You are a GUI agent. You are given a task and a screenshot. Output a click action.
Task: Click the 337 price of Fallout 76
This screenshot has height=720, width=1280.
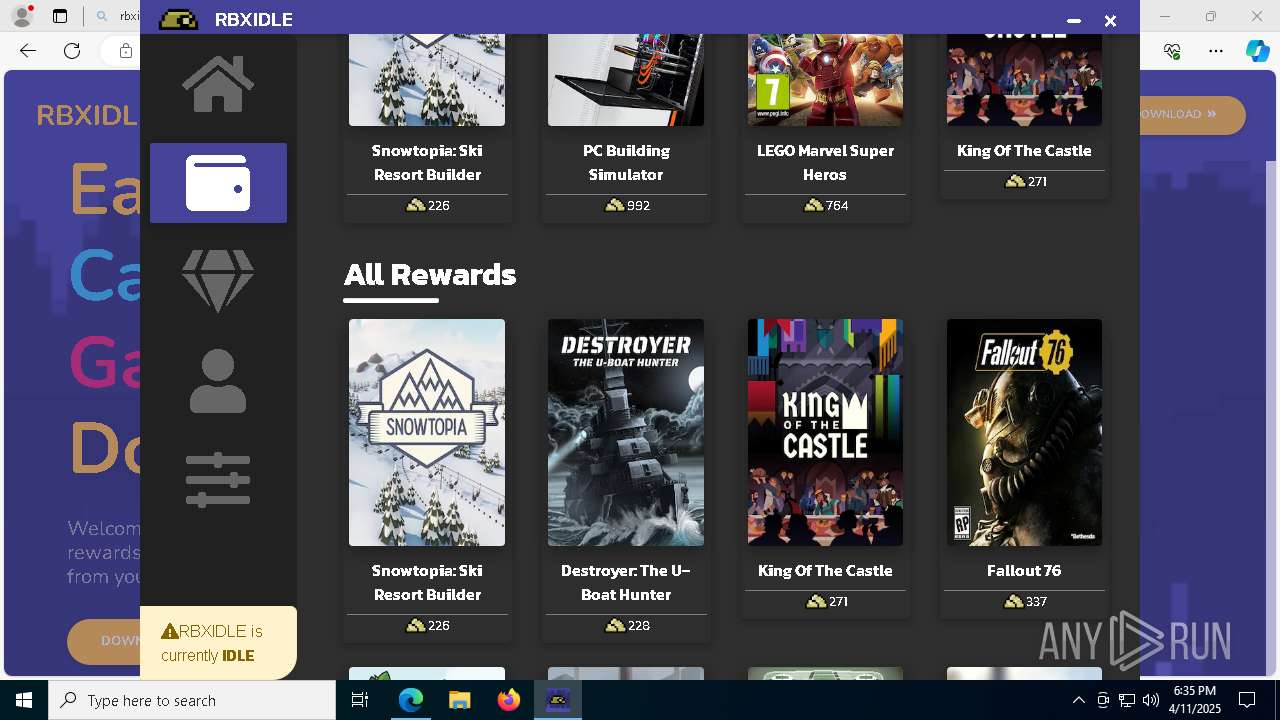(1036, 601)
